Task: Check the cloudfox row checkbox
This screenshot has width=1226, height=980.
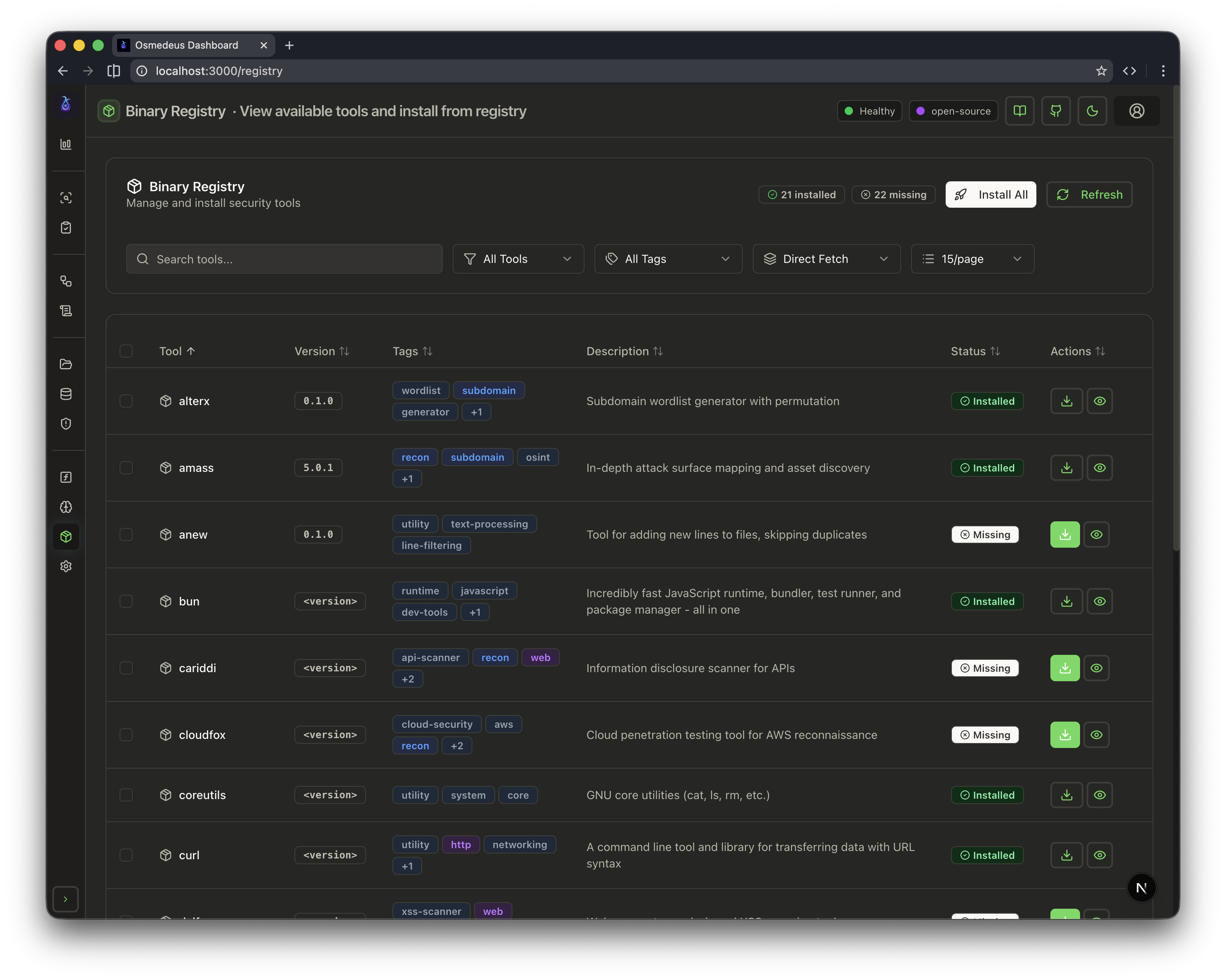Action: click(x=126, y=734)
